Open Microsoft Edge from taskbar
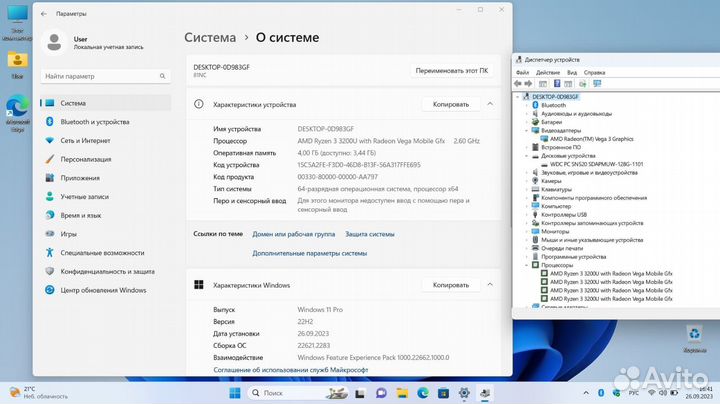Viewport: 720px width, 404px height. coord(423,393)
